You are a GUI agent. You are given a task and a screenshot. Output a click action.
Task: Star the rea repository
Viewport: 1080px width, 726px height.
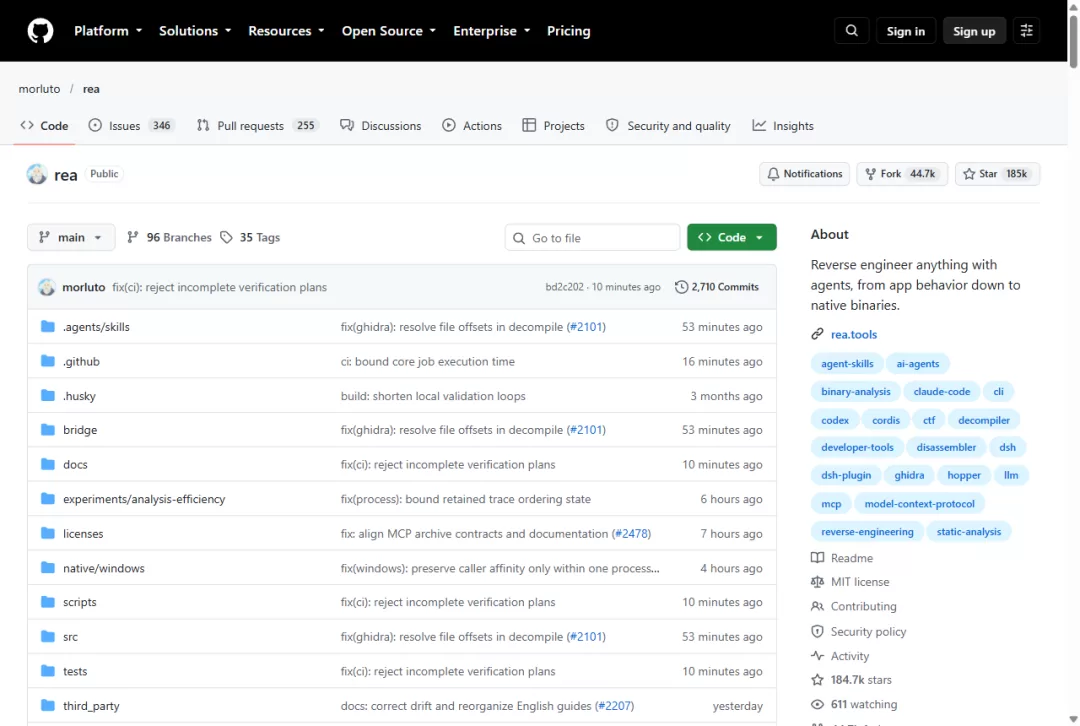(x=997, y=174)
